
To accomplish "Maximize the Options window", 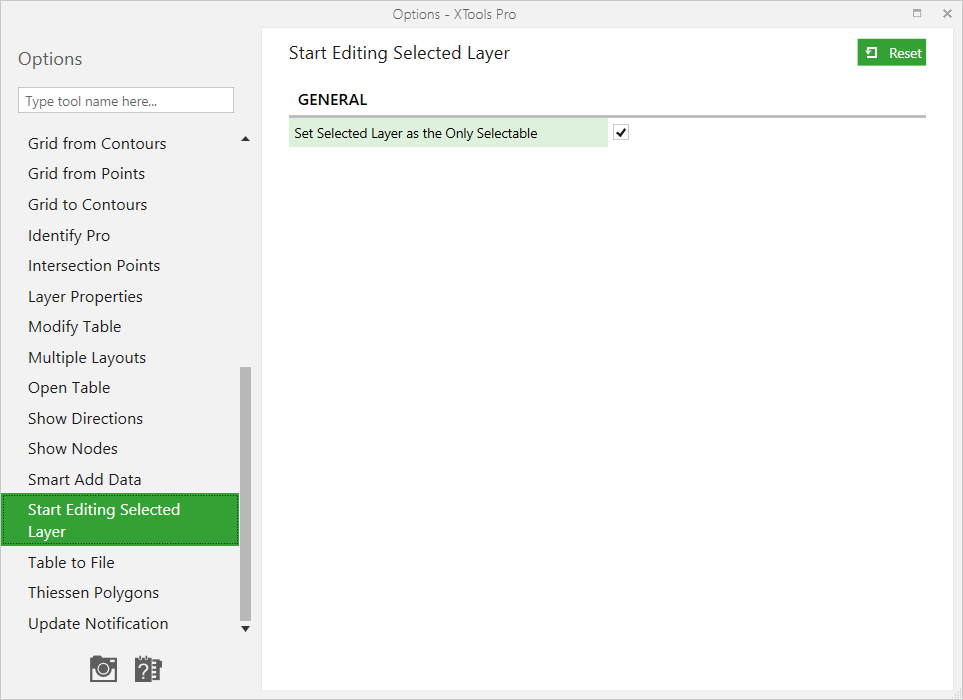I will pyautogui.click(x=917, y=13).
